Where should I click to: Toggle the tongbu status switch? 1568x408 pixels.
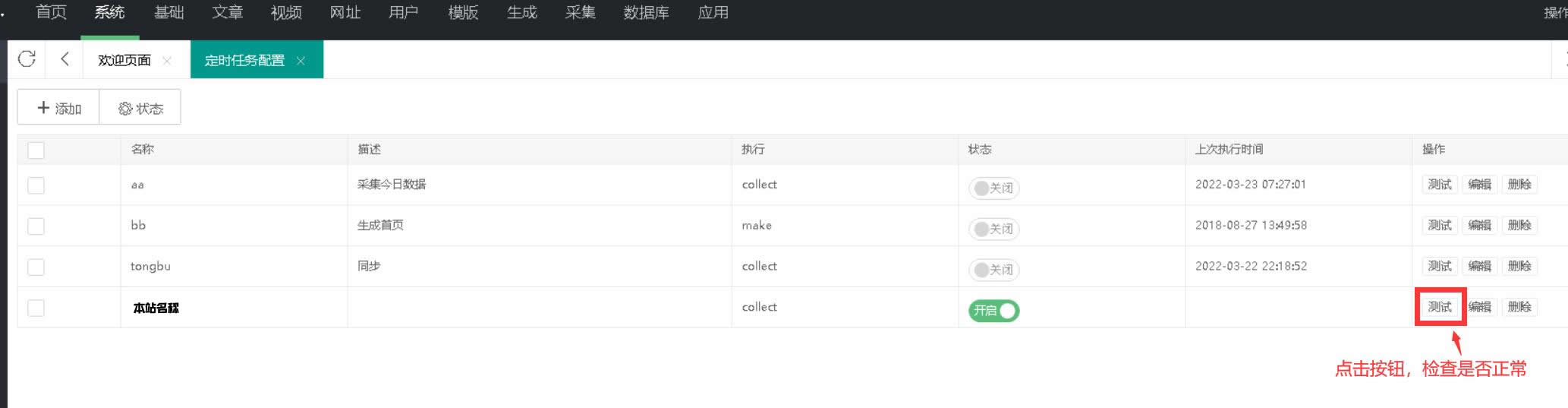point(993,270)
